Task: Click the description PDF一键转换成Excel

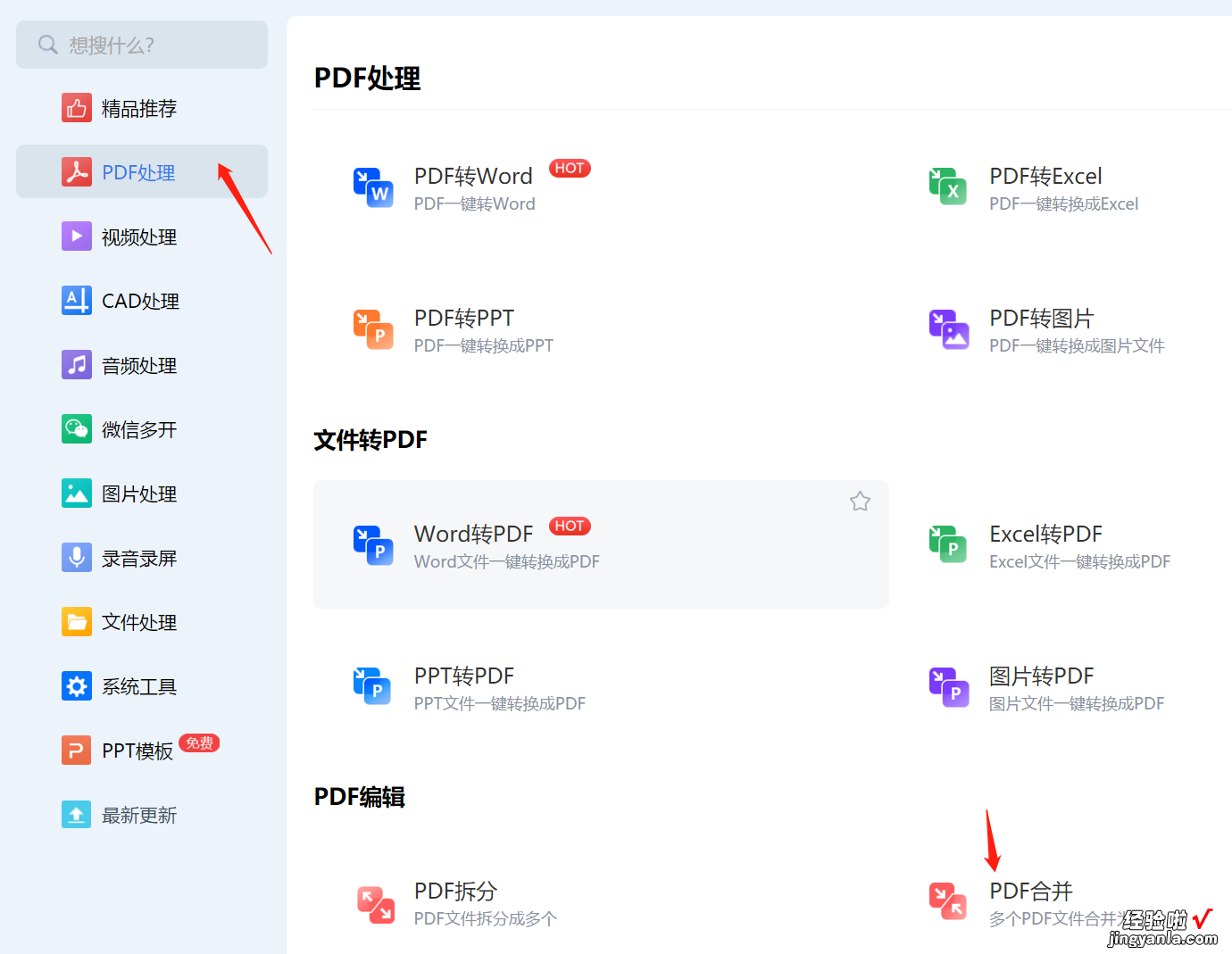Action: (x=1064, y=203)
